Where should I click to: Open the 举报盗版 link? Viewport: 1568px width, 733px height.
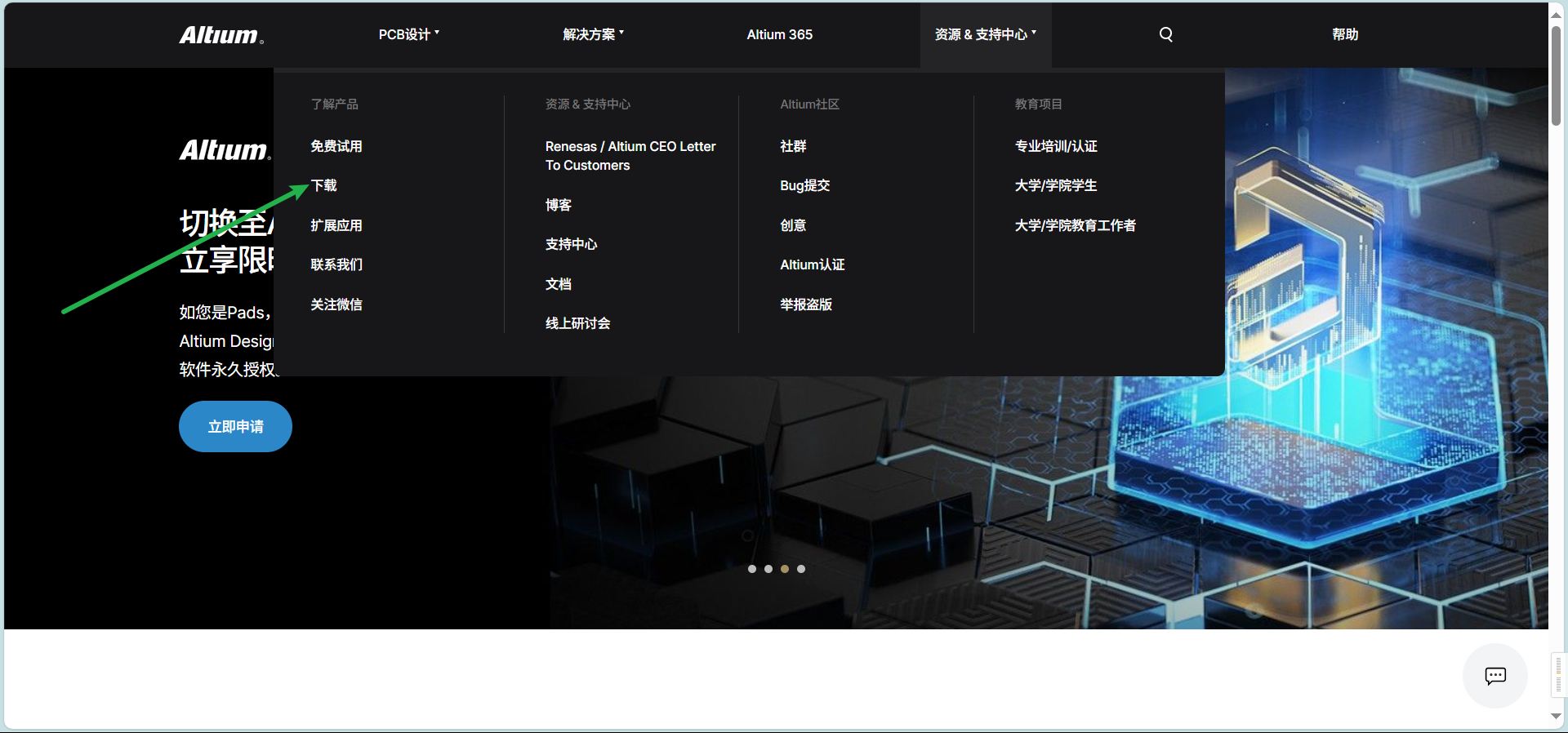pos(806,304)
